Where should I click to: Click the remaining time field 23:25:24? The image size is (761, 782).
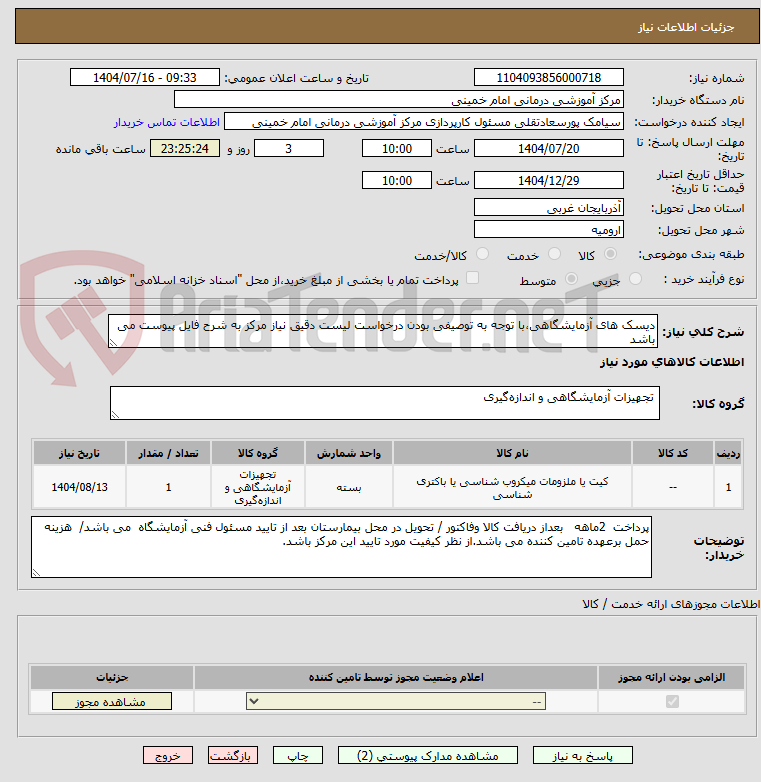click(185, 149)
